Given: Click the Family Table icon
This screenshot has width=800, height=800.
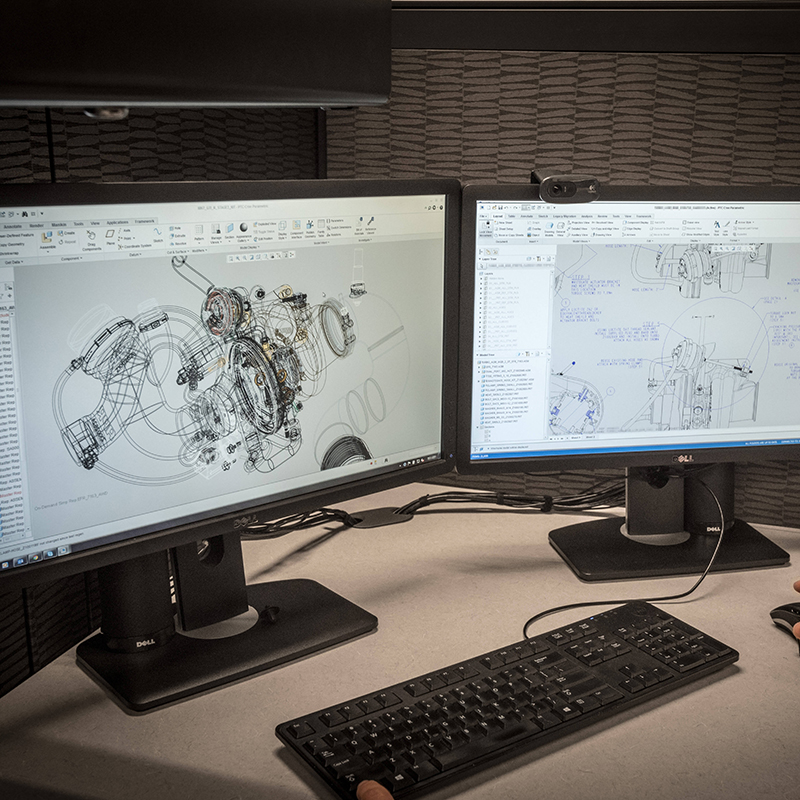Looking at the screenshot, I should pos(321,224).
